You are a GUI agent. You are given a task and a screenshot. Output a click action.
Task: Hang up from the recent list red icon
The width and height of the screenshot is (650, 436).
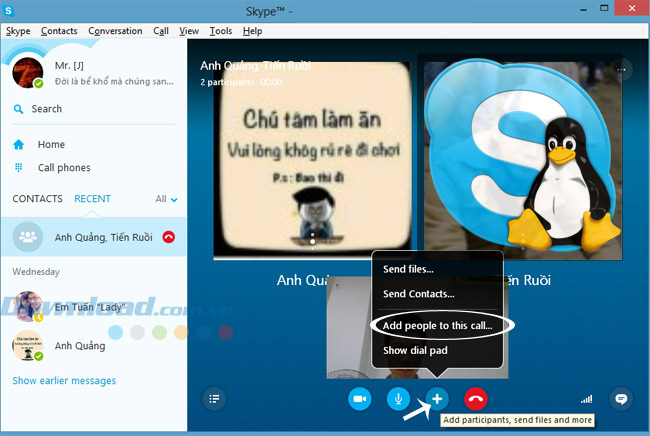click(169, 237)
